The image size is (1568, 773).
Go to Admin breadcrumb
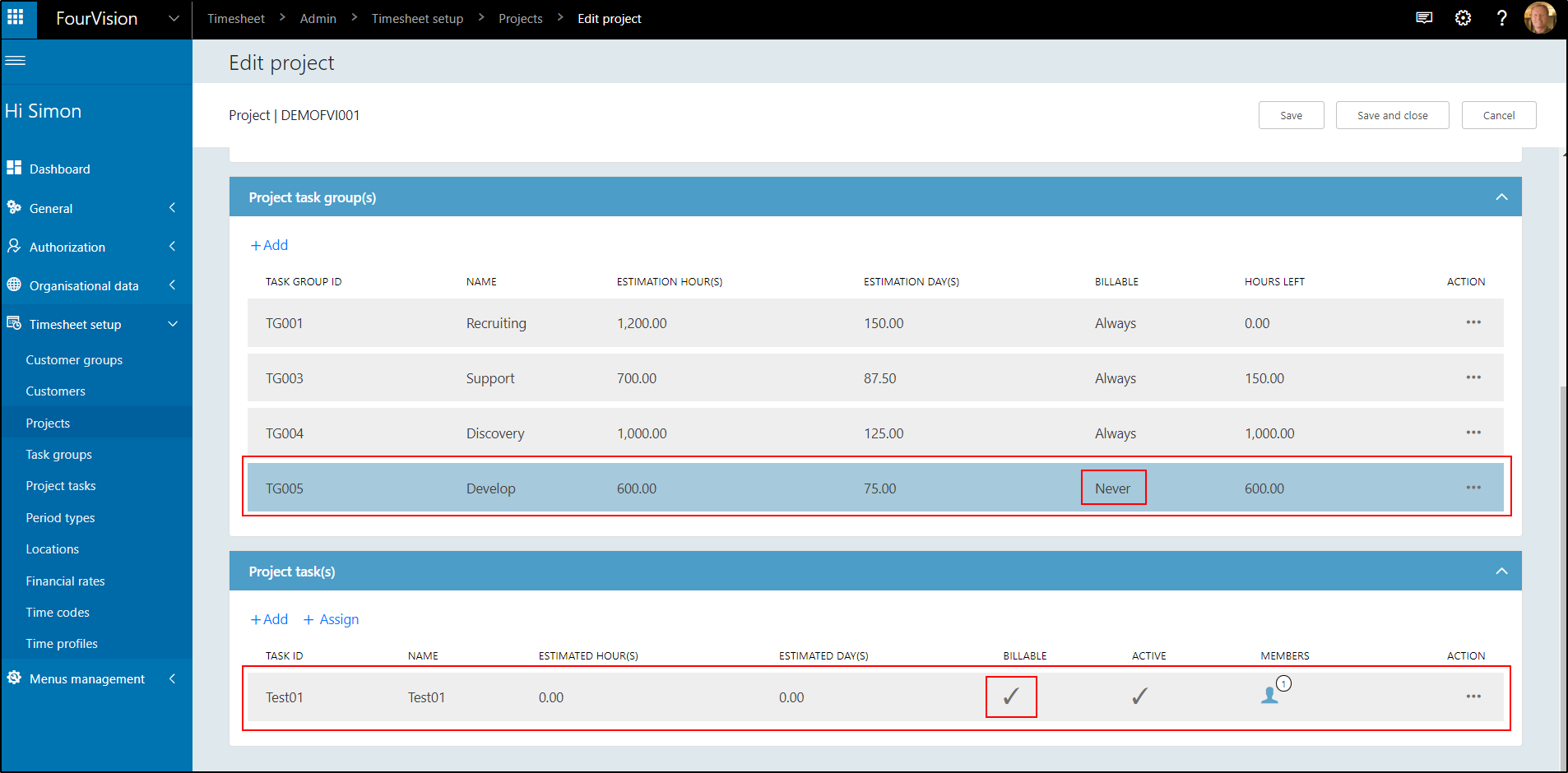pyautogui.click(x=318, y=18)
